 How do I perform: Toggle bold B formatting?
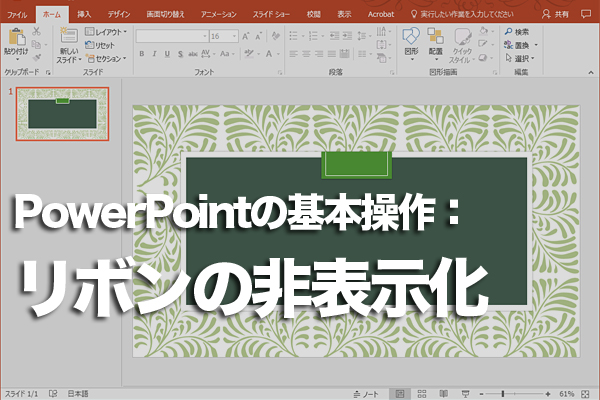point(142,54)
